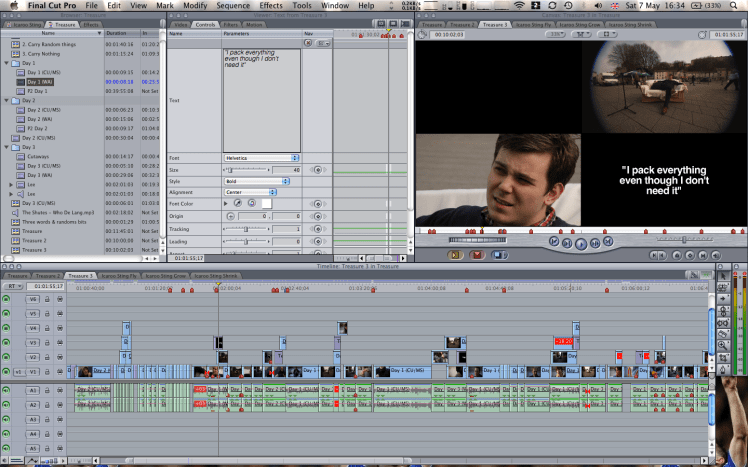
Task: Open the Font dropdown showing Helvetica
Action: [262, 158]
